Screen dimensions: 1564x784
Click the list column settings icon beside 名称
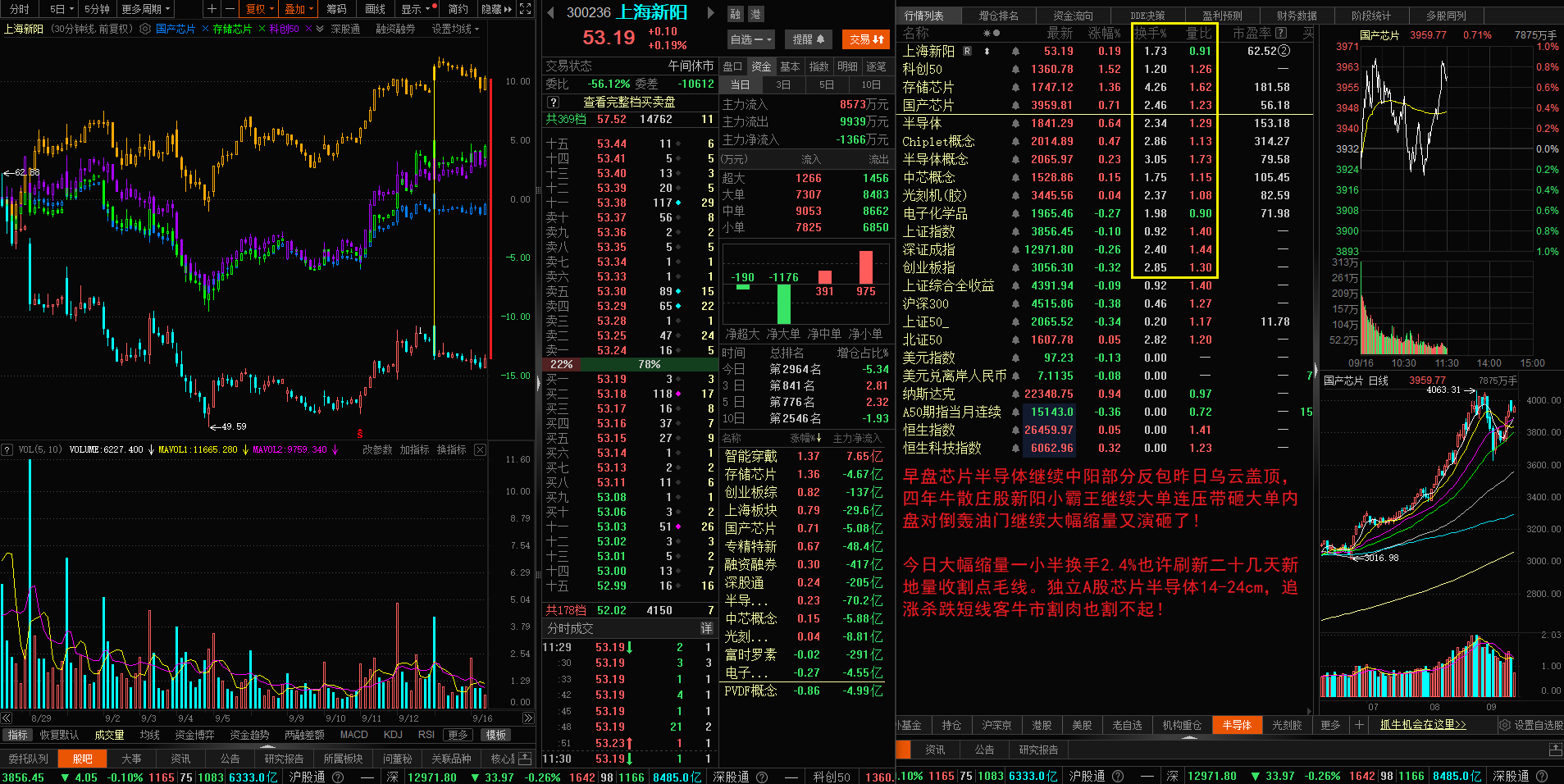(x=992, y=33)
